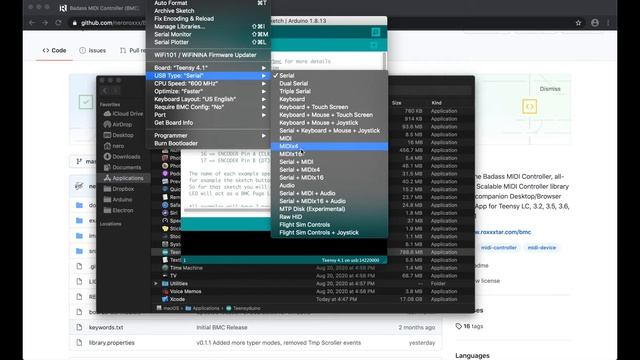Click midi-controller topic tag

click(x=498, y=247)
